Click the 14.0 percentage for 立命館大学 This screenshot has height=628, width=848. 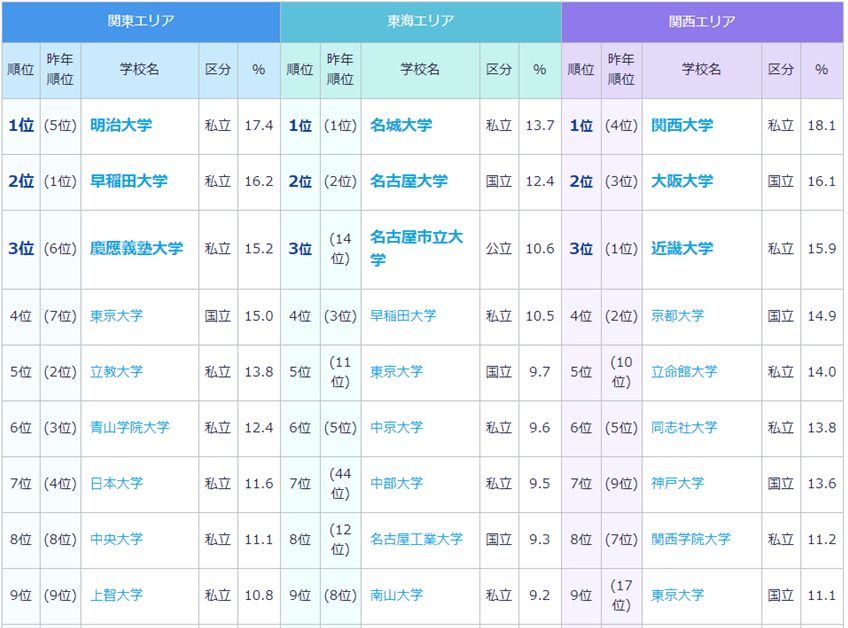click(x=822, y=372)
